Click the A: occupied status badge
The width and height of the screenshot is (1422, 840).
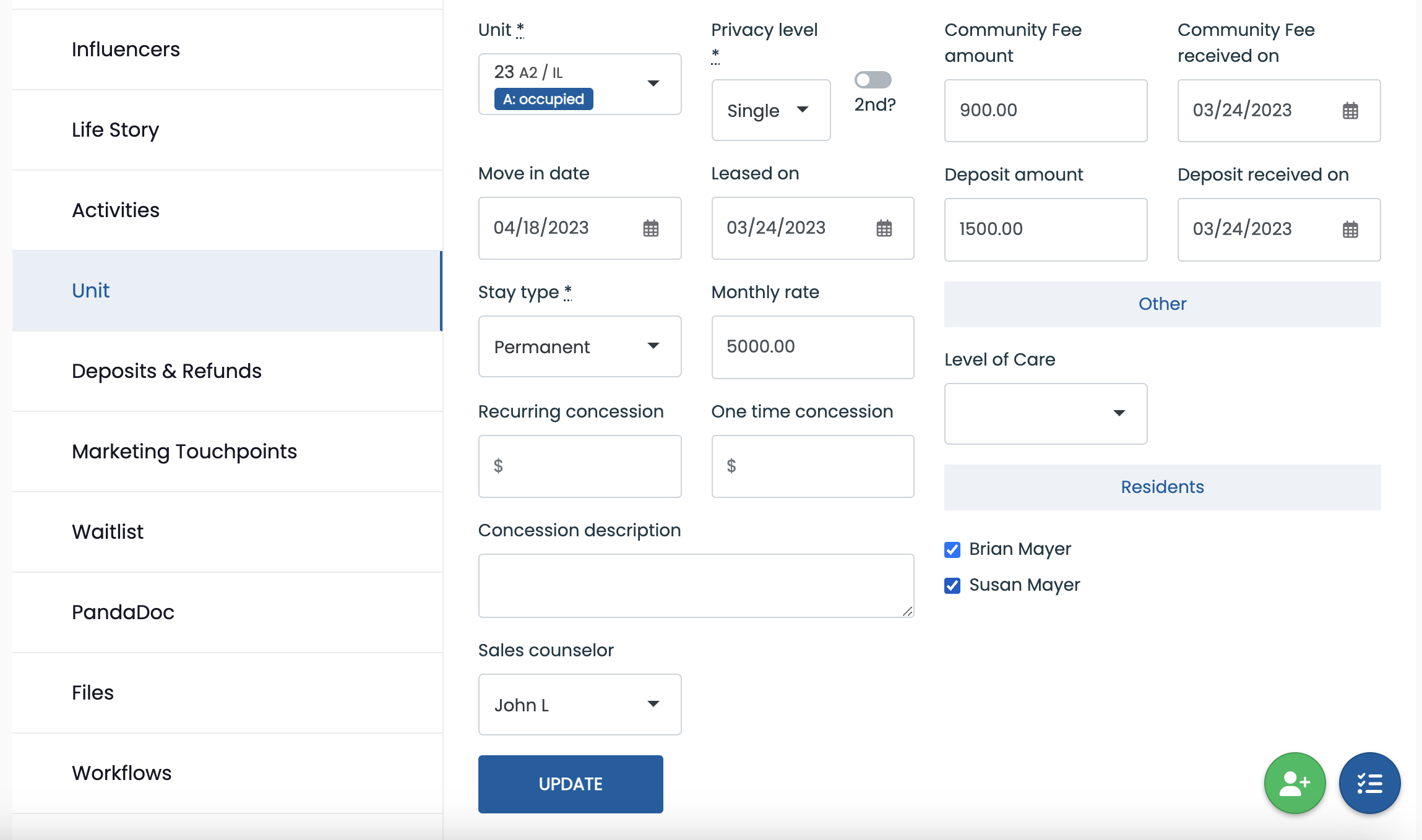click(543, 99)
